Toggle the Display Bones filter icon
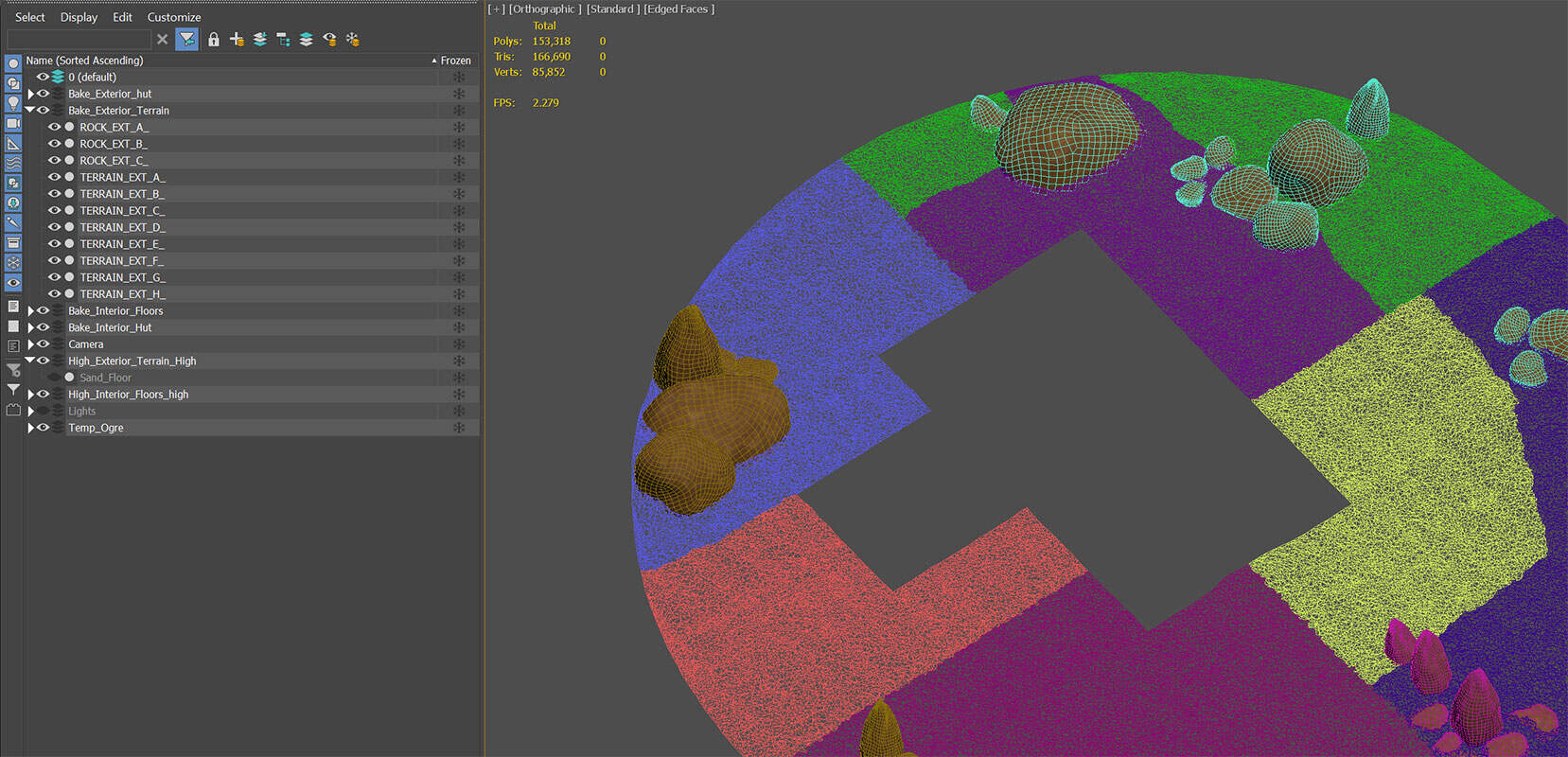Viewport: 1568px width, 757px height. point(13,222)
